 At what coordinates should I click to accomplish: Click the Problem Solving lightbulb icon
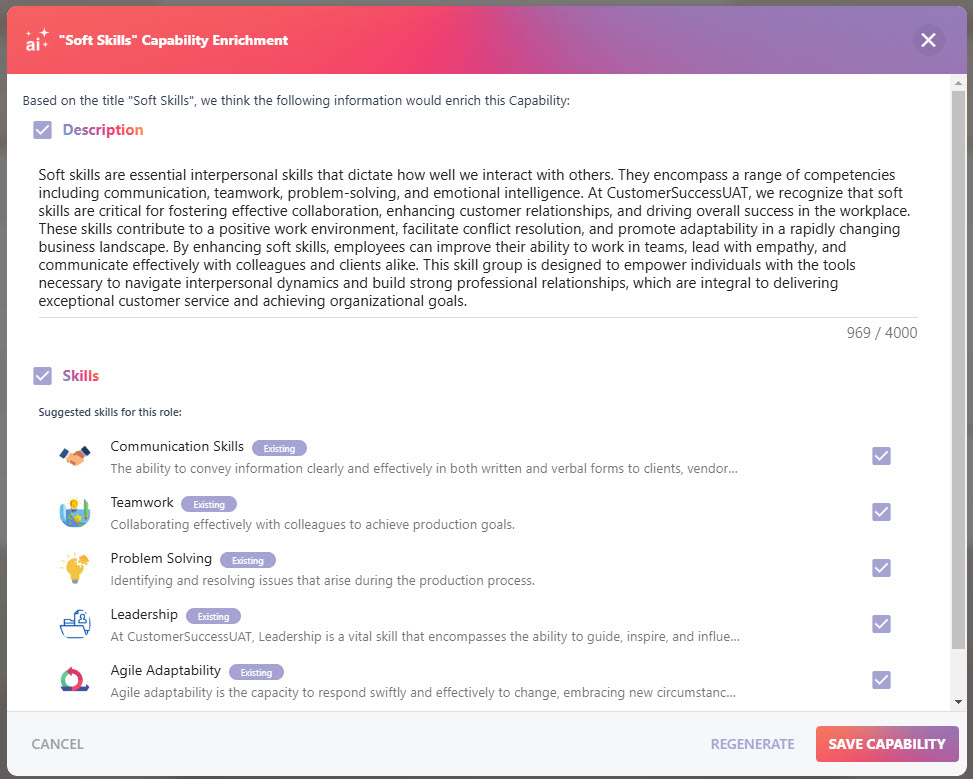74,568
